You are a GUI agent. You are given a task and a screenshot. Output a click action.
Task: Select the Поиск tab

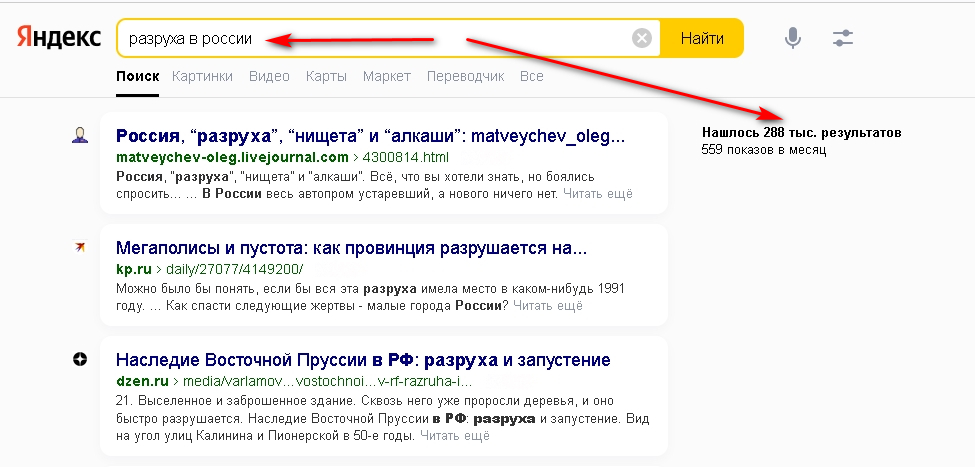tap(137, 76)
